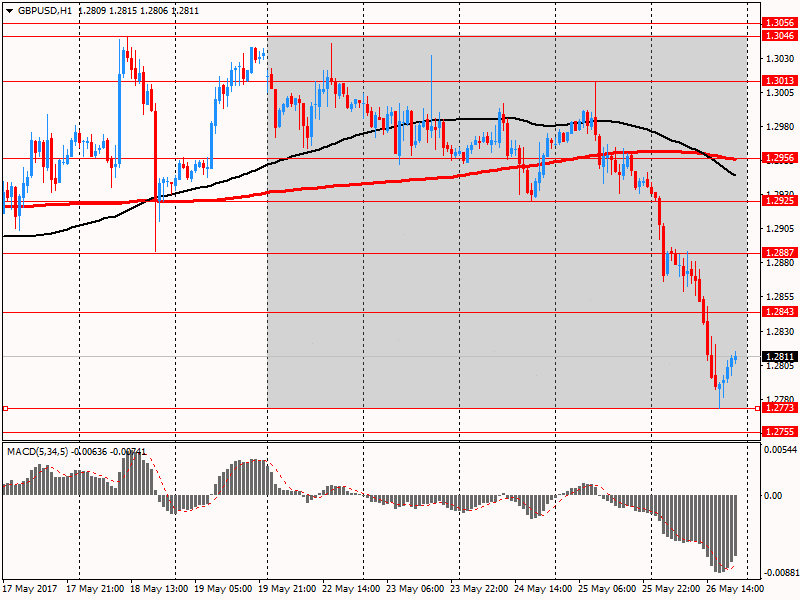
Task: Click the 0.00 MACD zero level label
Action: coord(773,495)
